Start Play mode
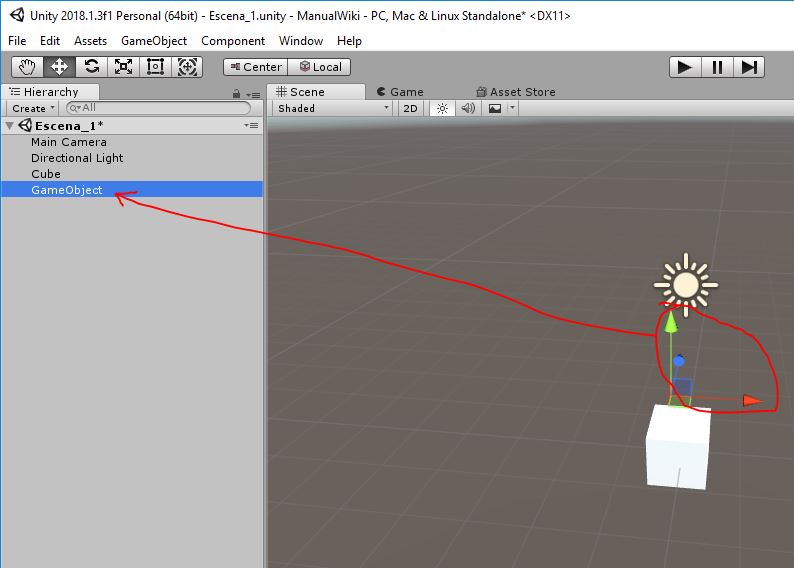The height and width of the screenshot is (568, 794). click(685, 67)
